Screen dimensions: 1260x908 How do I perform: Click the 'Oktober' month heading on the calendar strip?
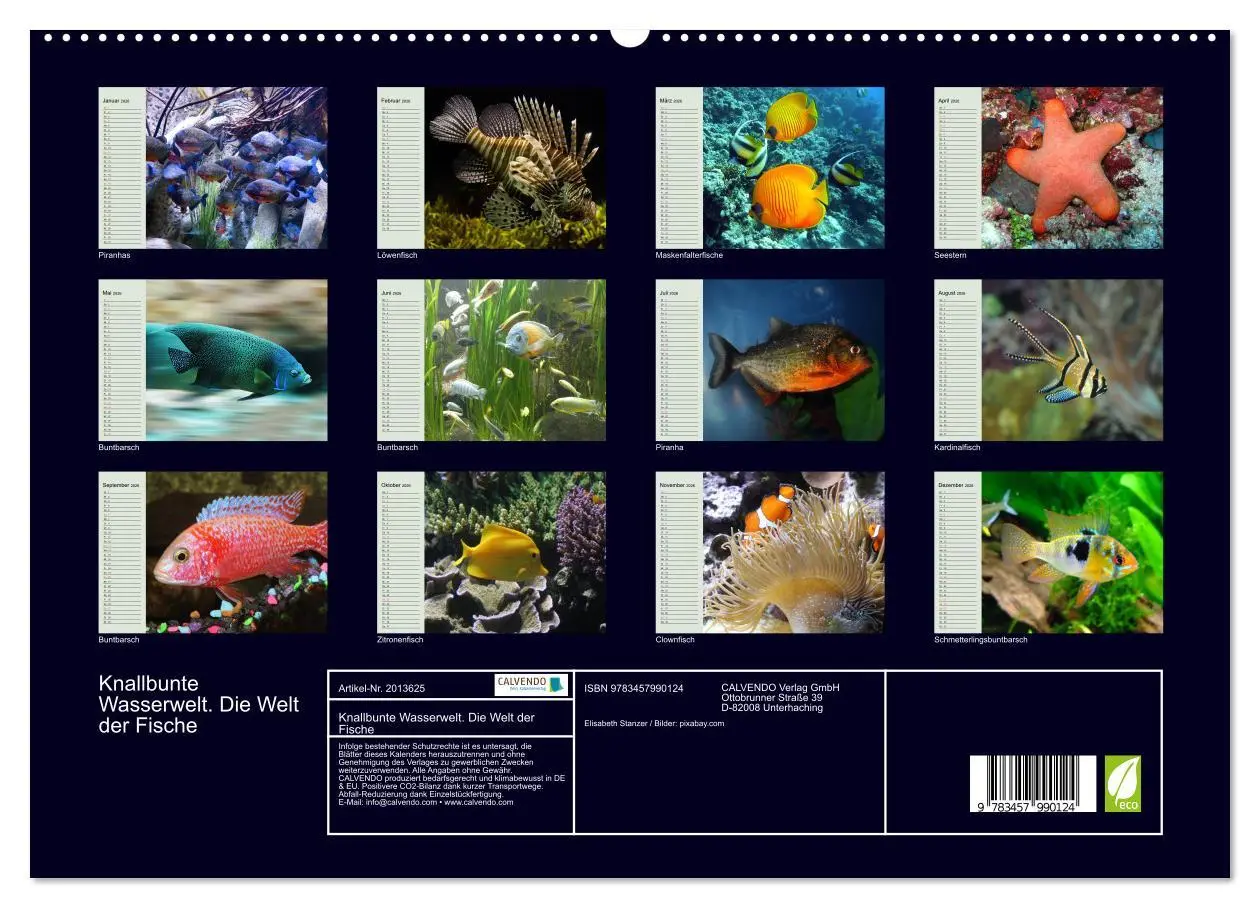[390, 485]
